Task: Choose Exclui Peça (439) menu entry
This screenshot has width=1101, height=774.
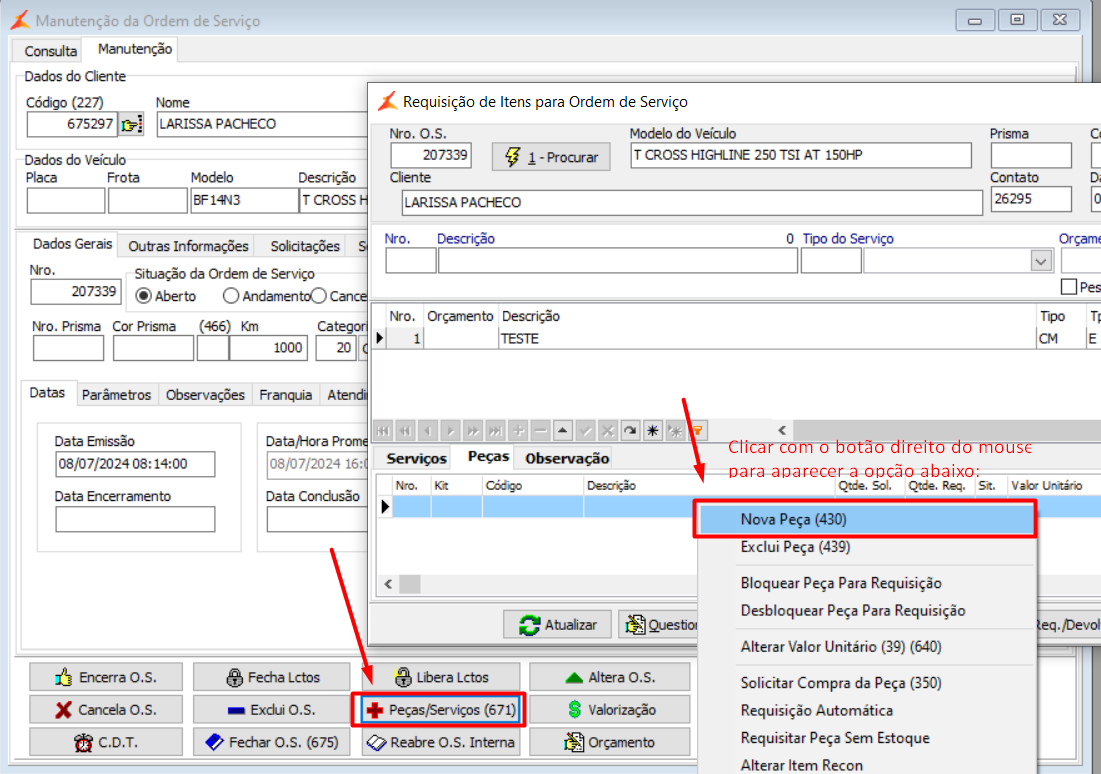Action: [866, 547]
